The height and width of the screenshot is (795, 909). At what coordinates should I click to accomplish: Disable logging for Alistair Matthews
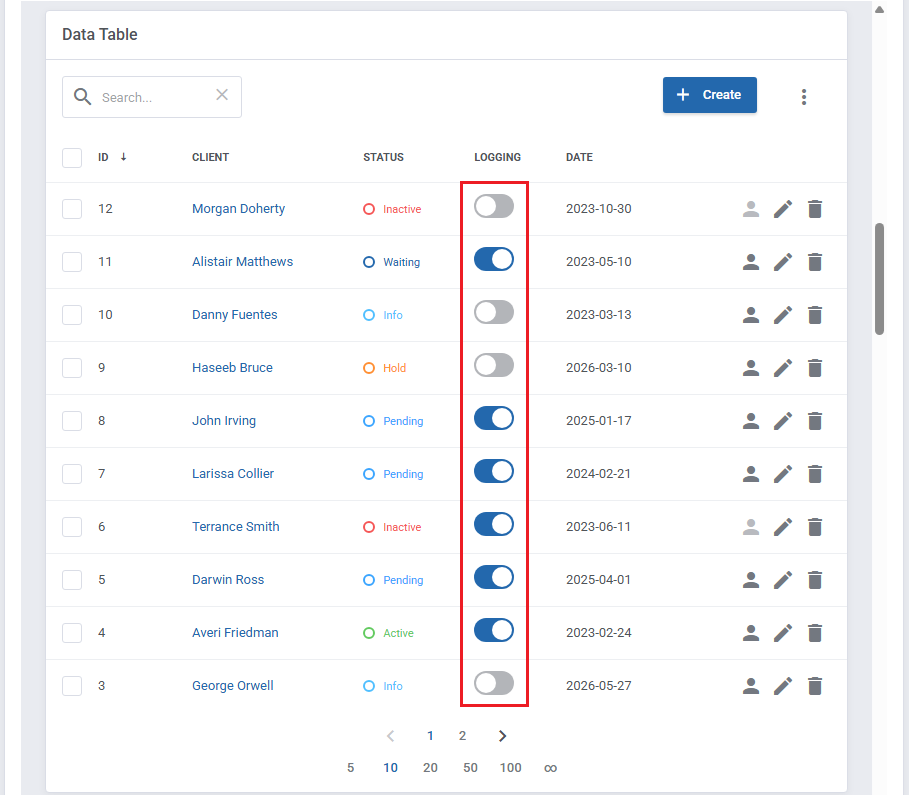pyautogui.click(x=494, y=259)
